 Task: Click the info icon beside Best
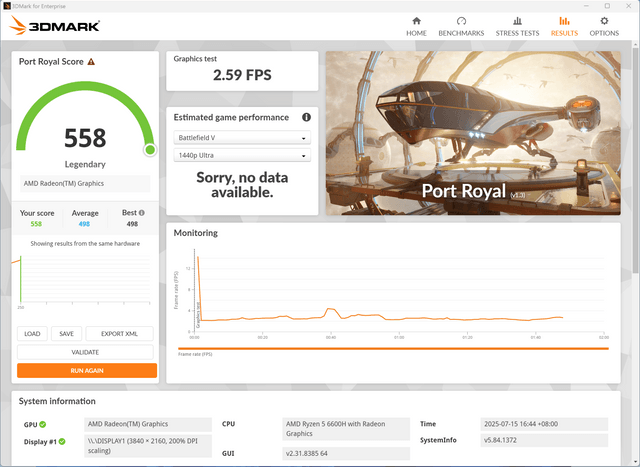[x=142, y=213]
